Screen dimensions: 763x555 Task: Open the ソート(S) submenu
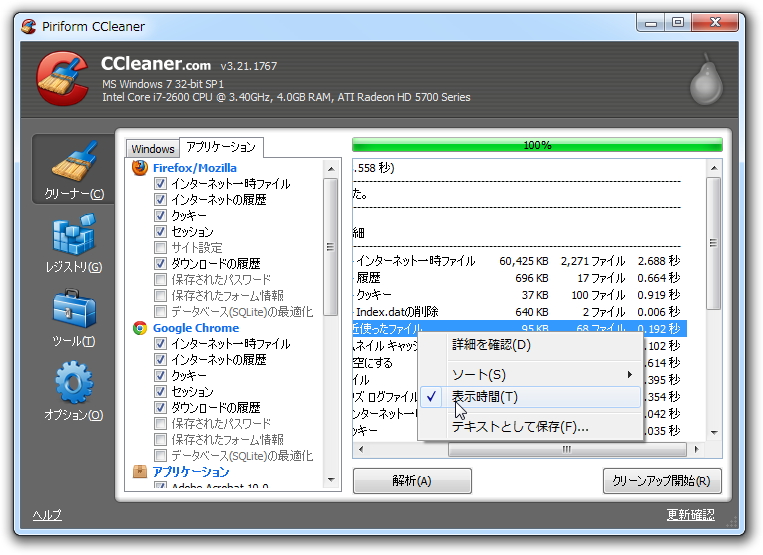(x=530, y=375)
